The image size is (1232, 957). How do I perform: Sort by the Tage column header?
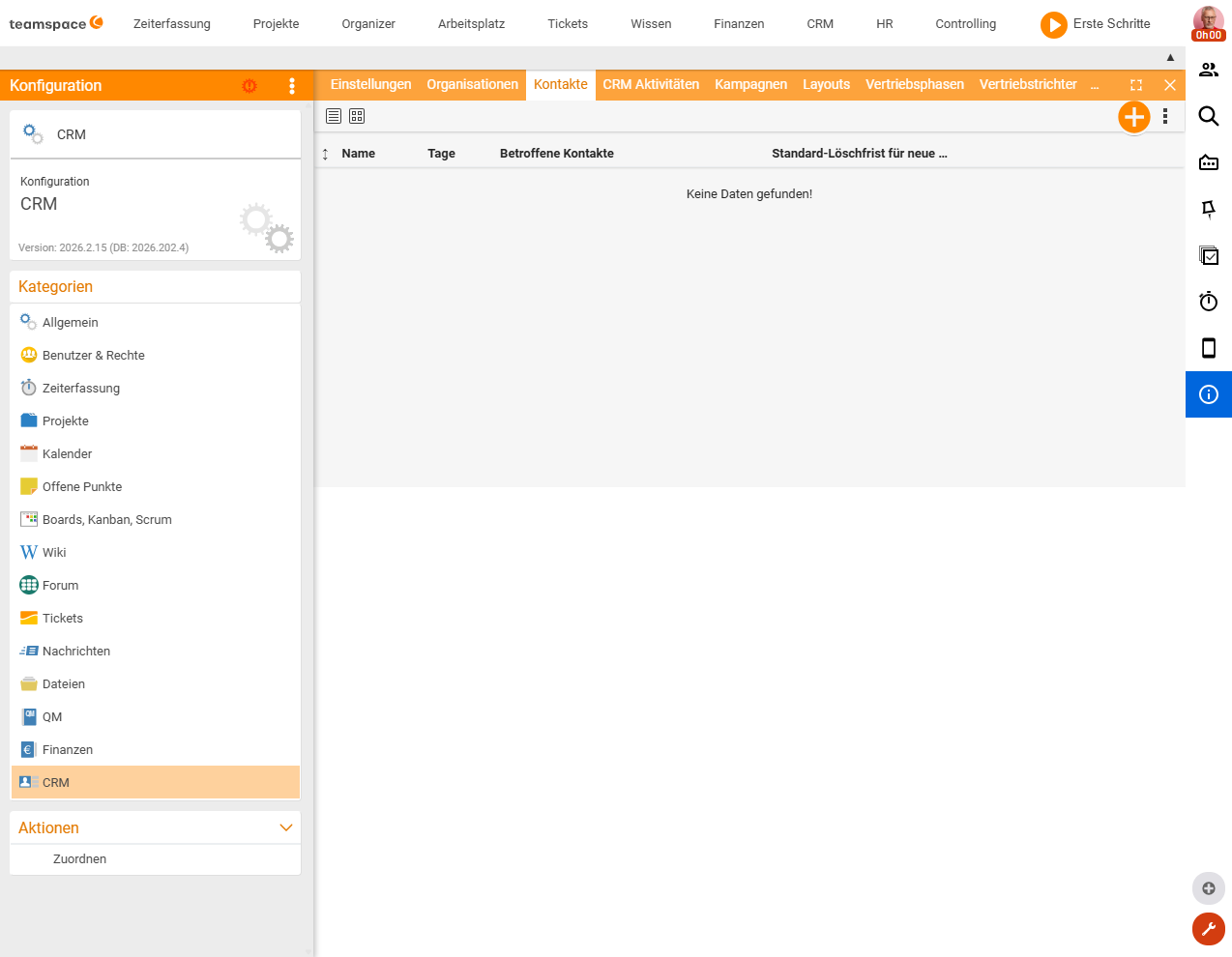(442, 154)
